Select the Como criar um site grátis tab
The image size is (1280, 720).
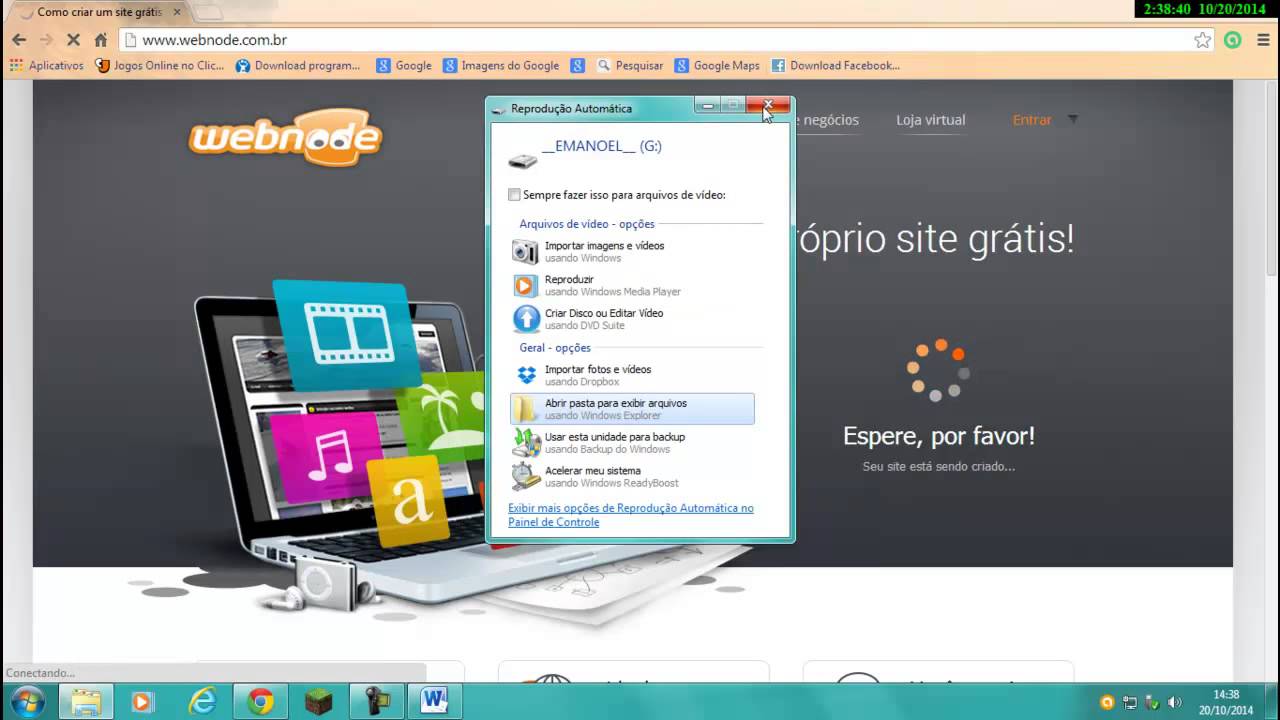pyautogui.click(x=98, y=12)
